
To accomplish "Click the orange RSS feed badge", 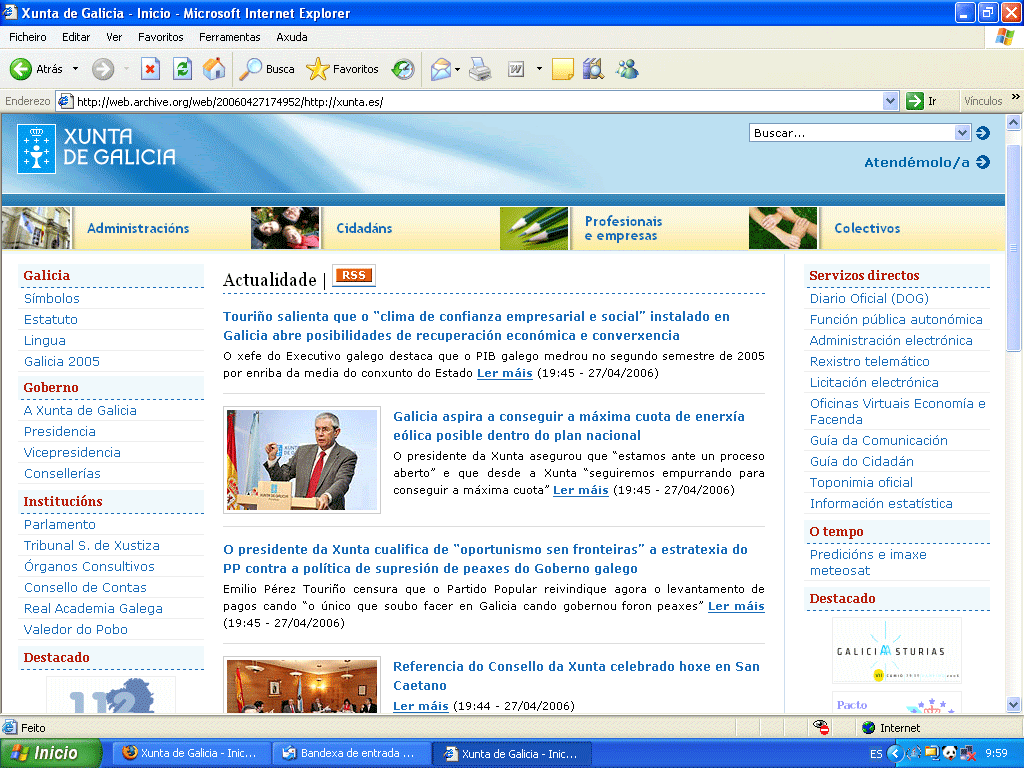I will [354, 276].
